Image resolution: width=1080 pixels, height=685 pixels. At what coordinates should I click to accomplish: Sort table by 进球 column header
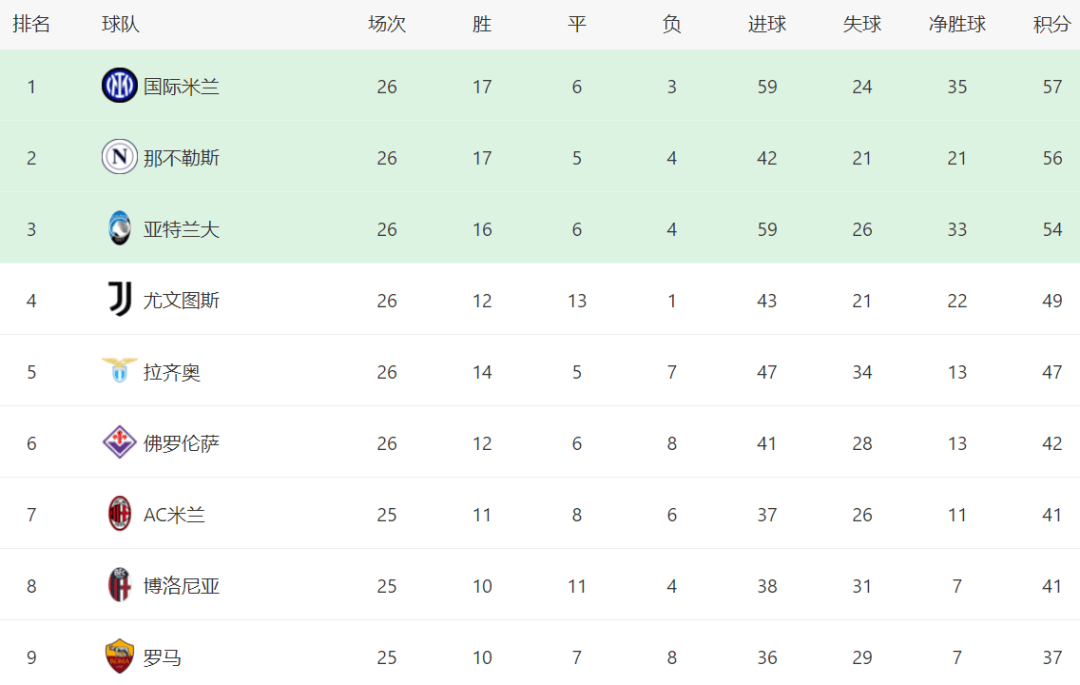click(x=767, y=25)
